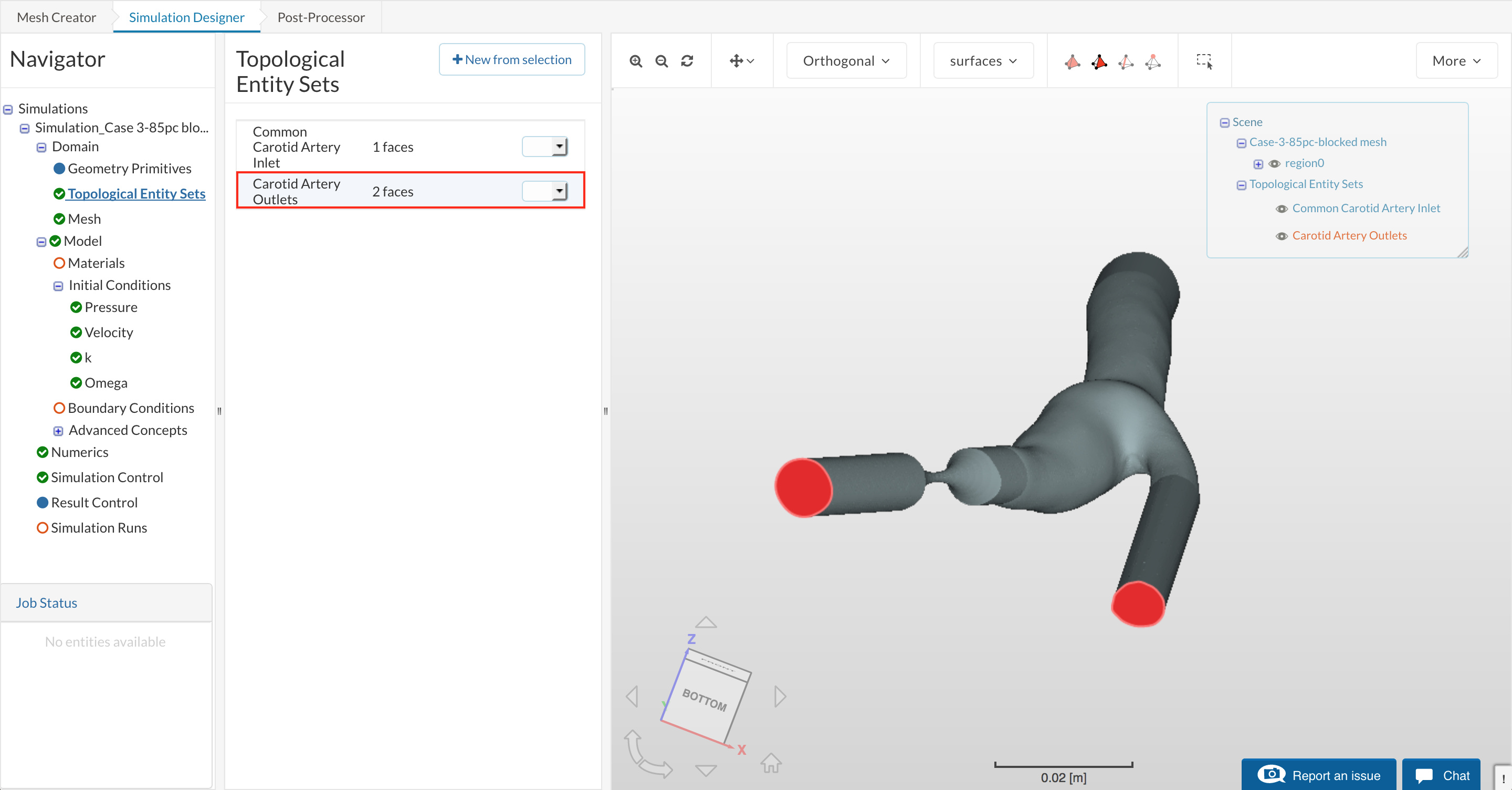The width and height of the screenshot is (1512, 790).
Task: Switch to the Mesh Creator tab
Action: [56, 17]
